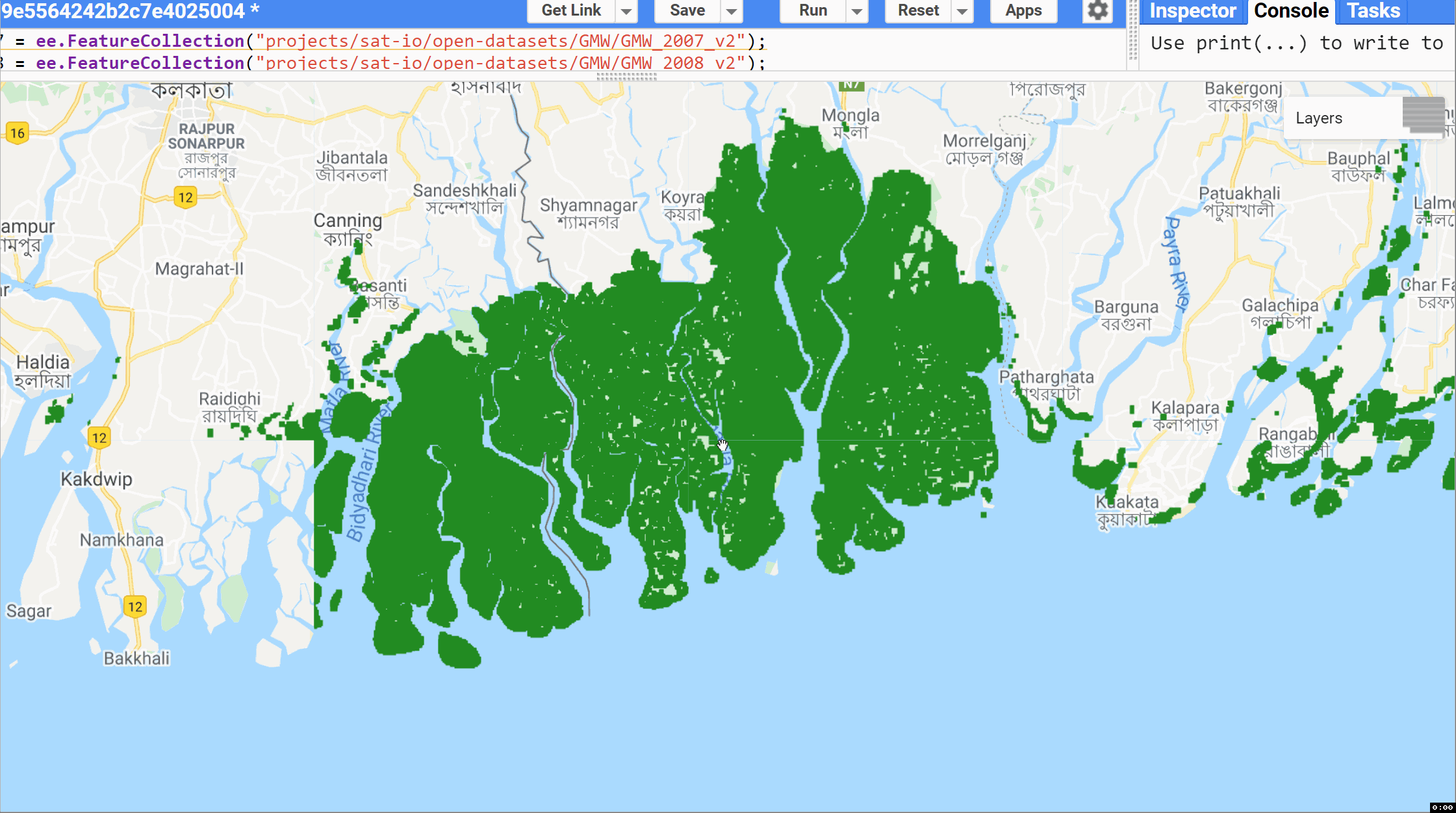This screenshot has height=813, width=1456.
Task: Click highway 12 shield near Kakdwip
Action: (99, 437)
